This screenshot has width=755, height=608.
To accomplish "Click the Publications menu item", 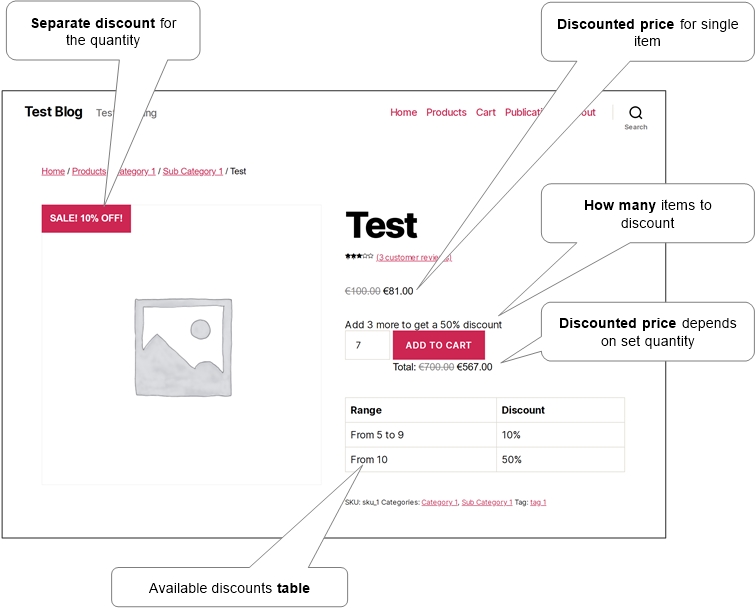I will pos(524,112).
